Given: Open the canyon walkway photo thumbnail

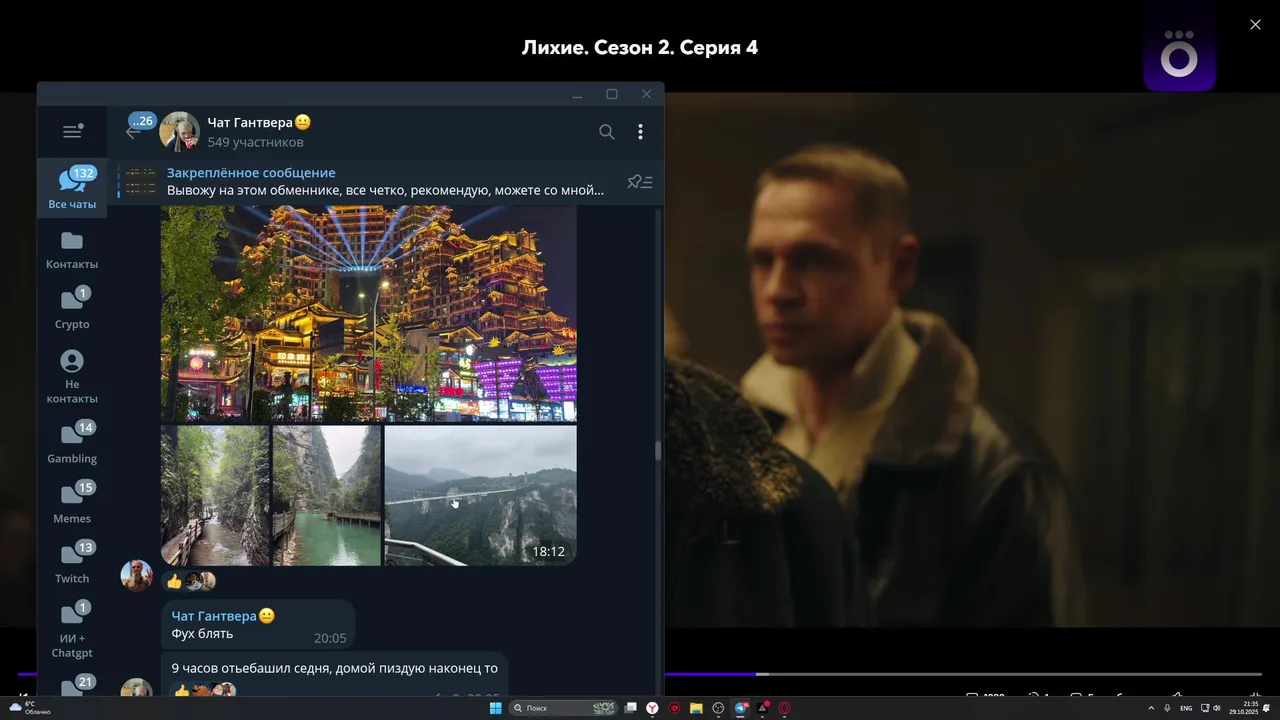Looking at the screenshot, I should coord(215,496).
